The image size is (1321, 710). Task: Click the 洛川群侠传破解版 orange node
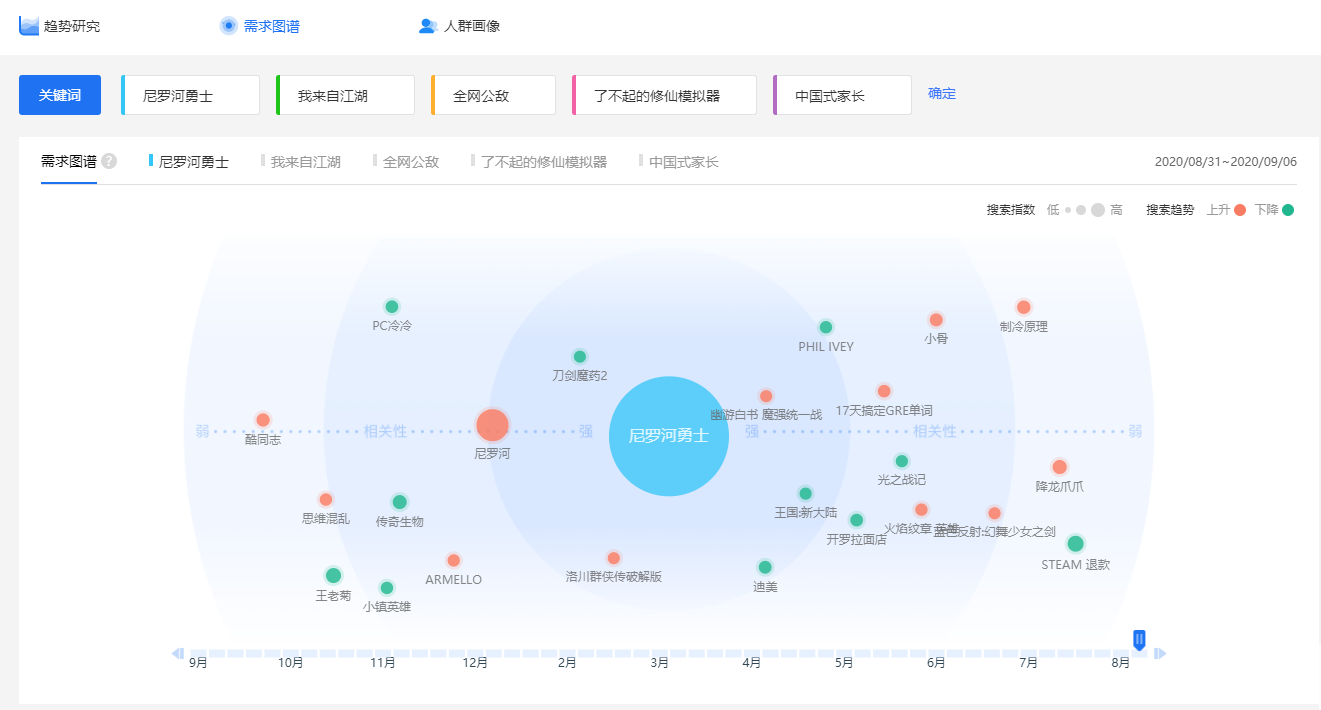click(x=613, y=558)
